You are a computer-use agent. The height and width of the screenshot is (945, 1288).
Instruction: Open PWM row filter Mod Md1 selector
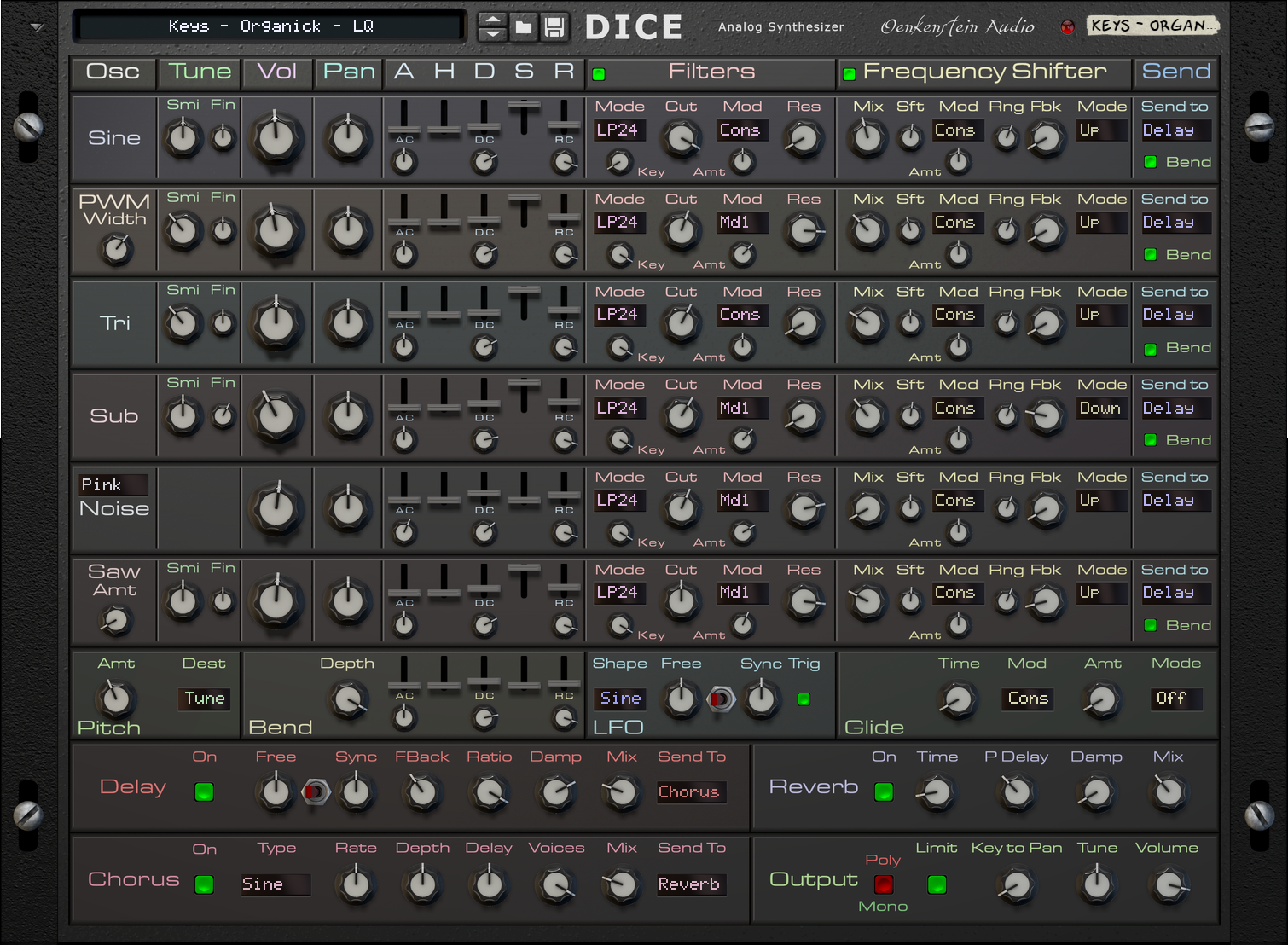pos(742,223)
